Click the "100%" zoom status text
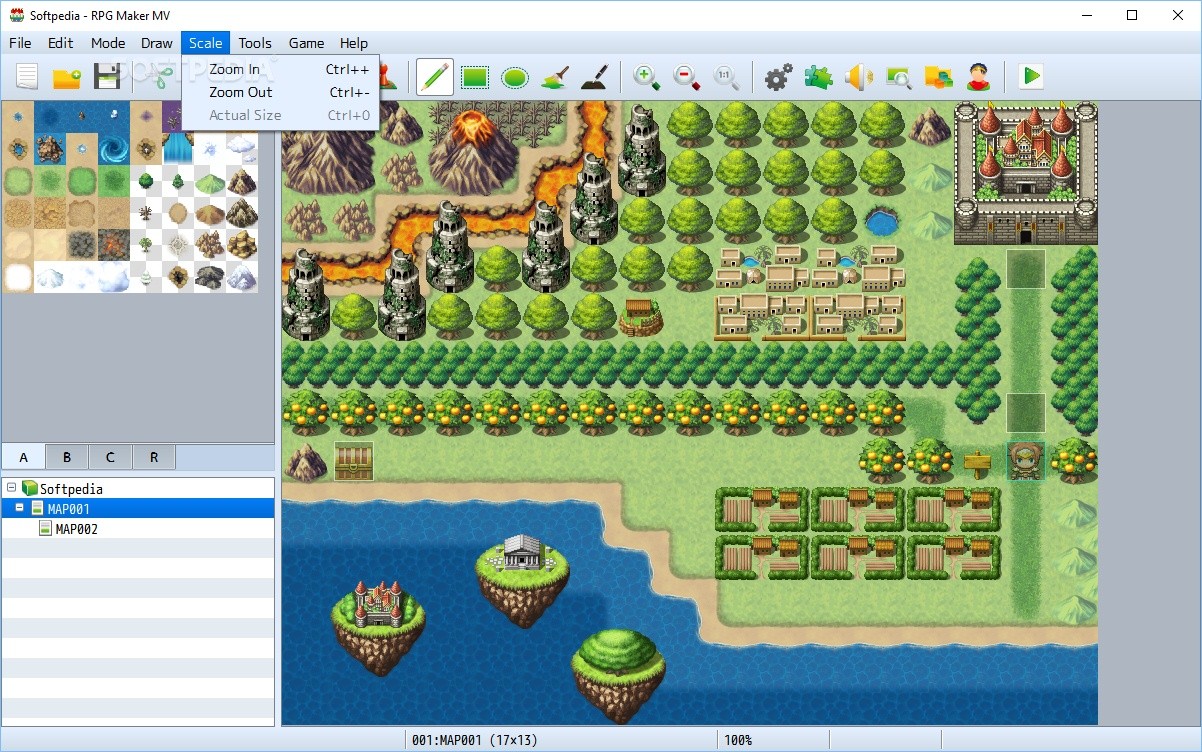1202x752 pixels. [x=738, y=740]
